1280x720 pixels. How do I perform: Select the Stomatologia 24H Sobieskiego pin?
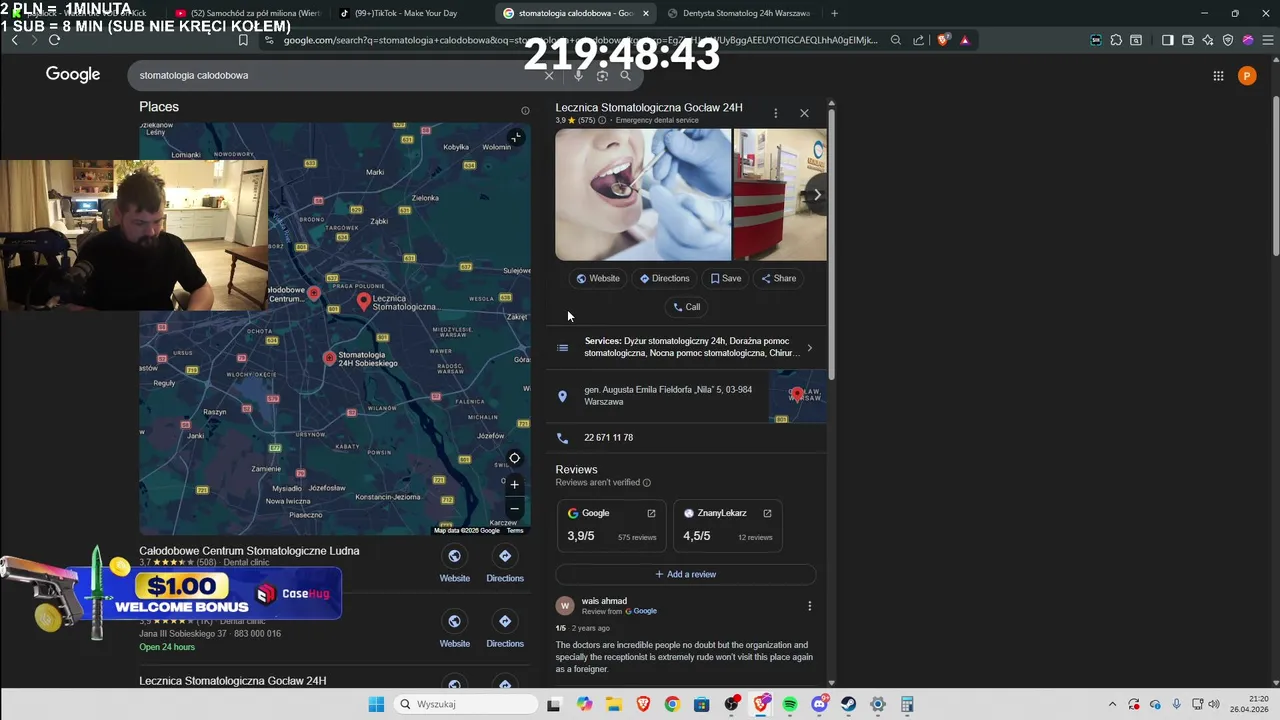[x=329, y=357]
